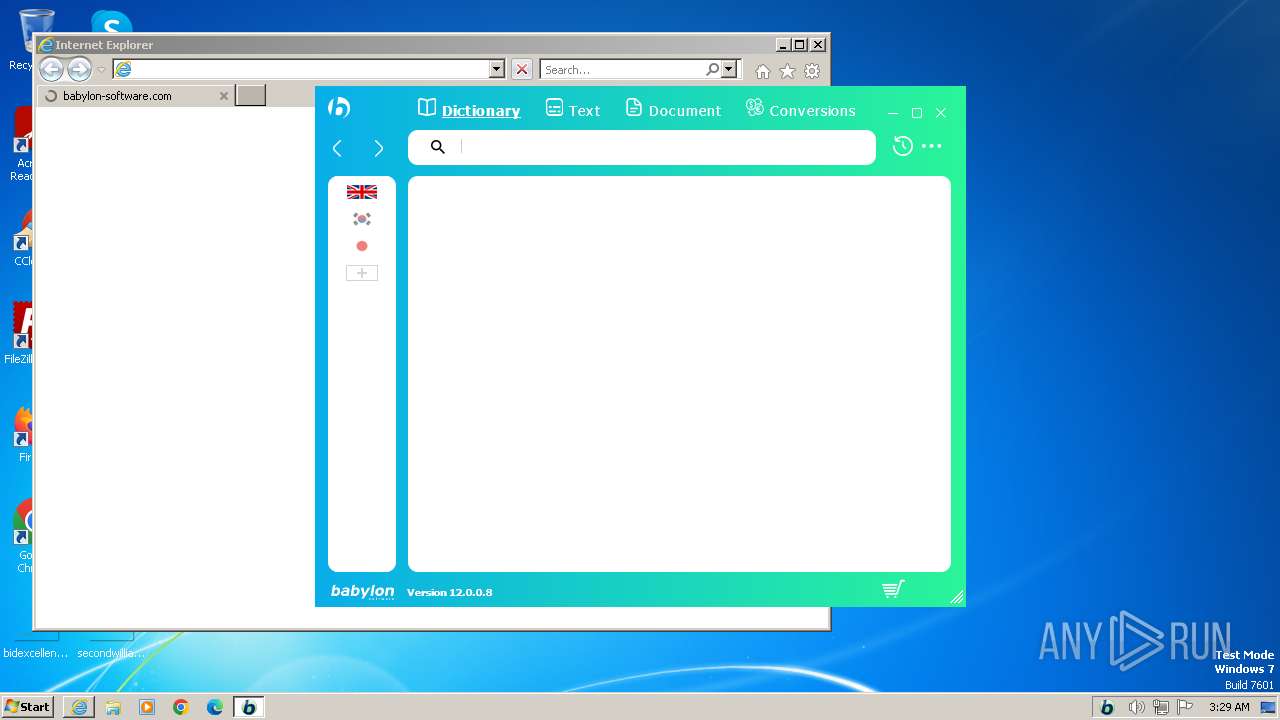This screenshot has height=720, width=1280.
Task: Click Internet Explorer forward button
Action: [x=79, y=69]
